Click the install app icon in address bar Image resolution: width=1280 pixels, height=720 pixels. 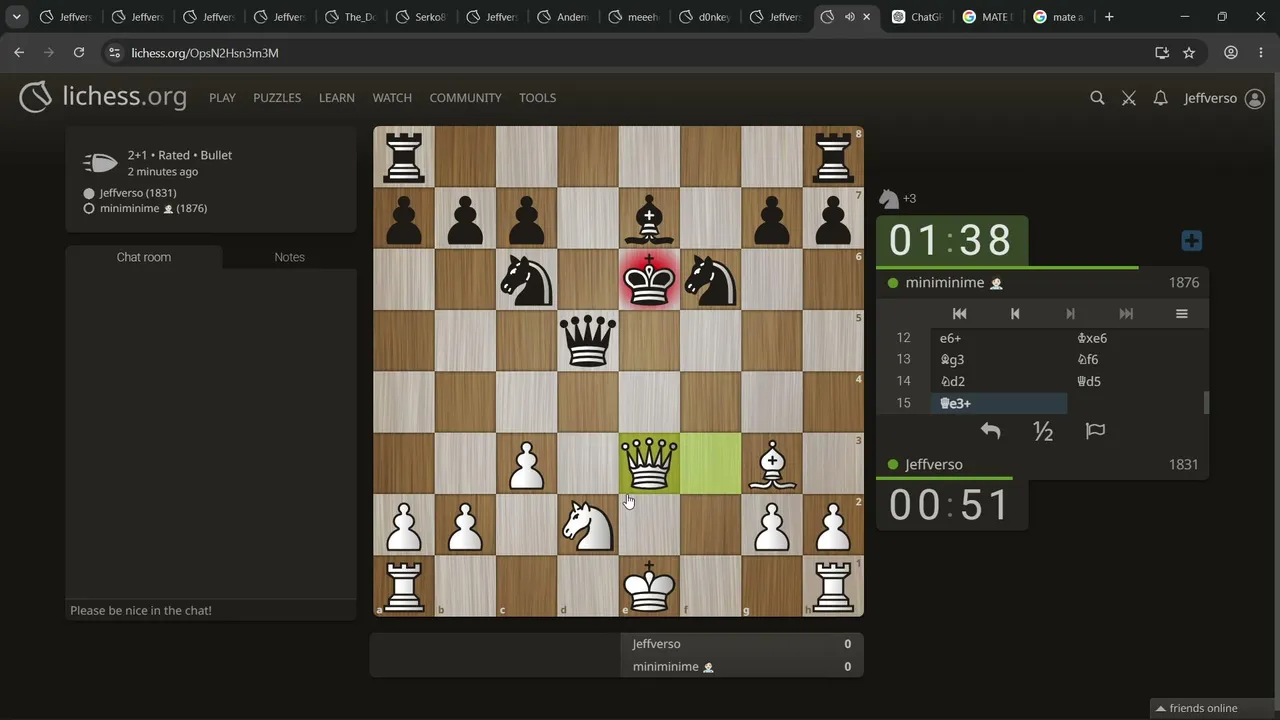[x=1162, y=53]
